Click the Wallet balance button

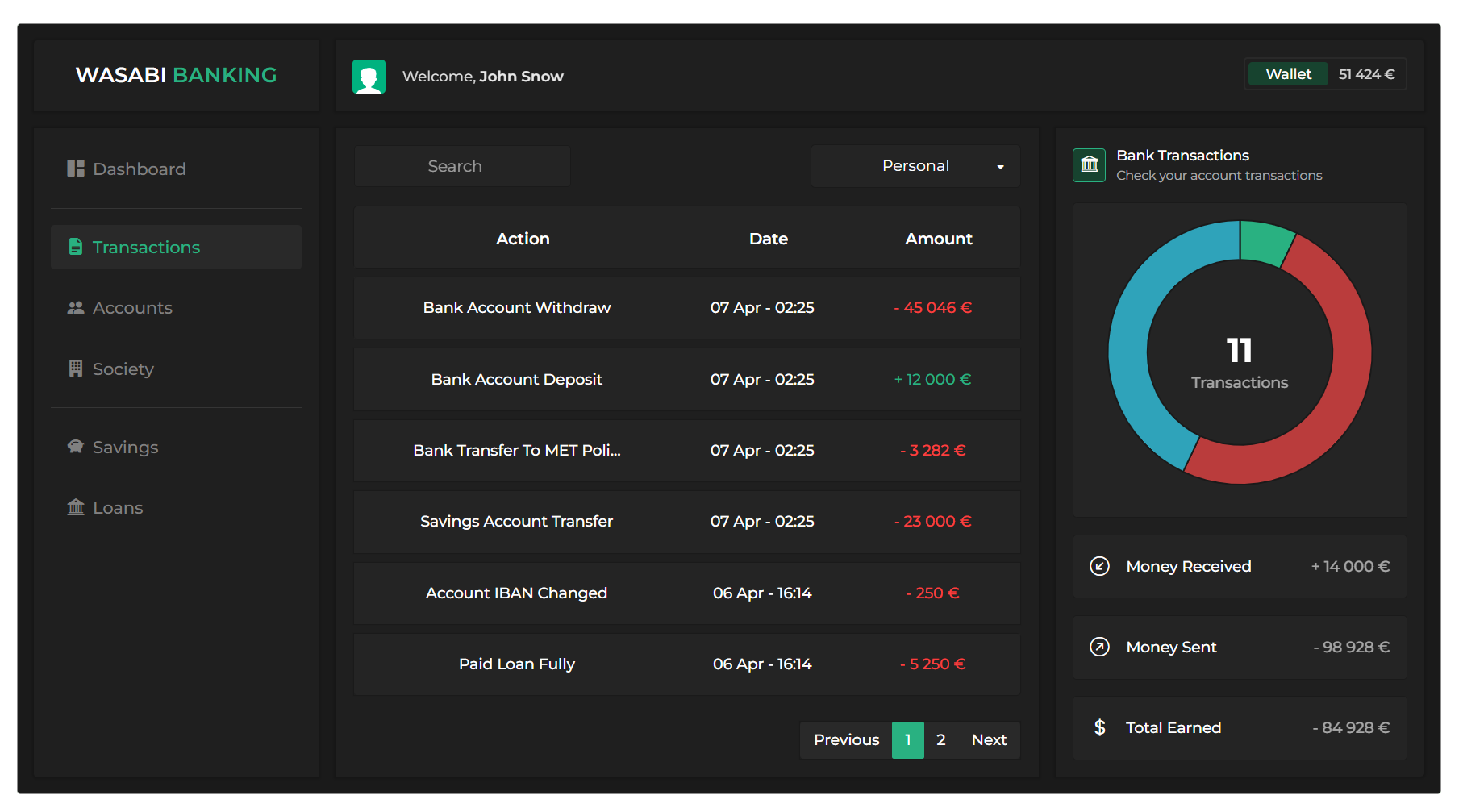click(x=1287, y=73)
